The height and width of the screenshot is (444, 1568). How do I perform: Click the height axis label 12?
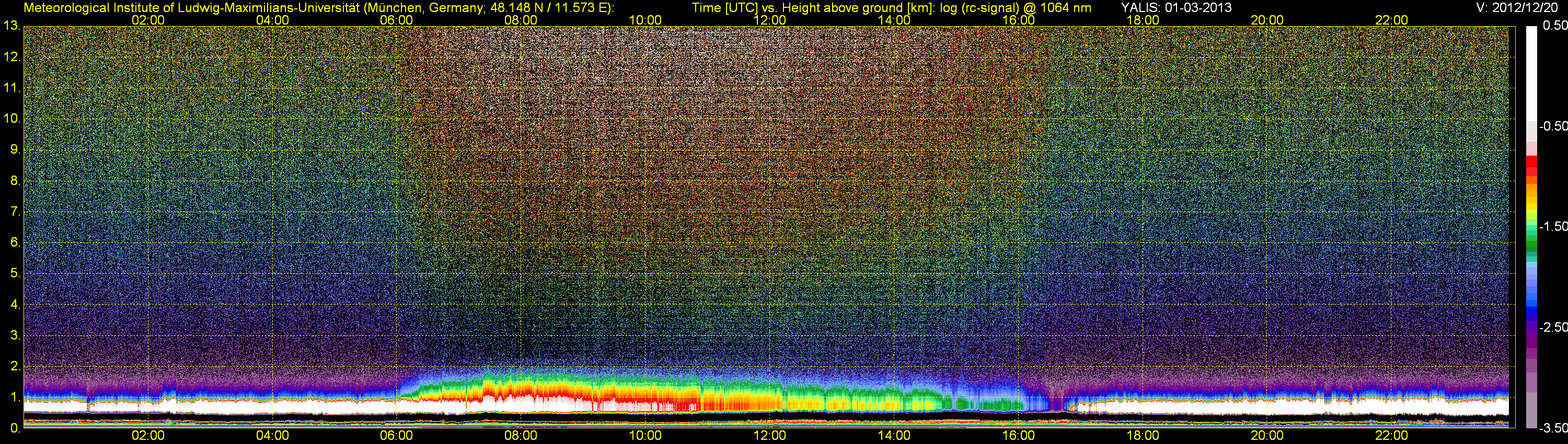(x=11, y=57)
